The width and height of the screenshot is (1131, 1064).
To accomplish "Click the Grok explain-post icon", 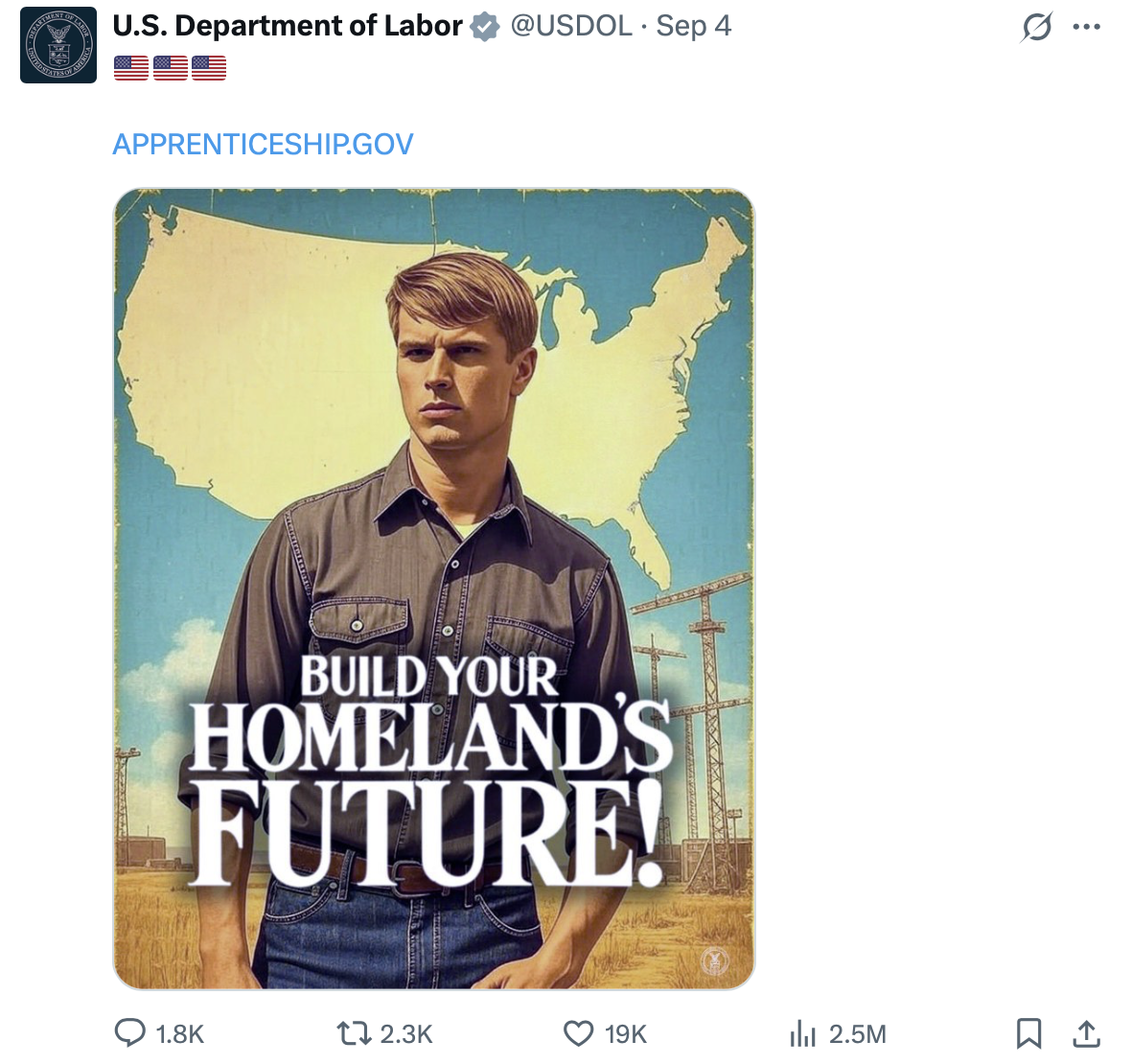I will click(x=1036, y=27).
